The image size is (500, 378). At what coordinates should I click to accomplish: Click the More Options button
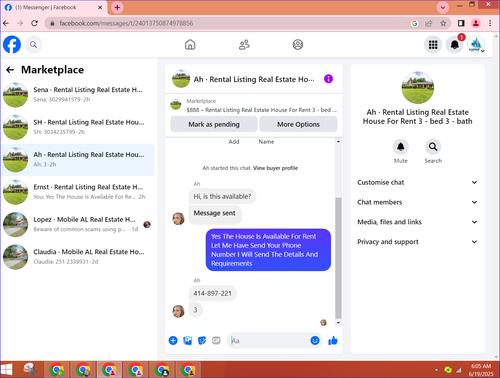click(298, 124)
